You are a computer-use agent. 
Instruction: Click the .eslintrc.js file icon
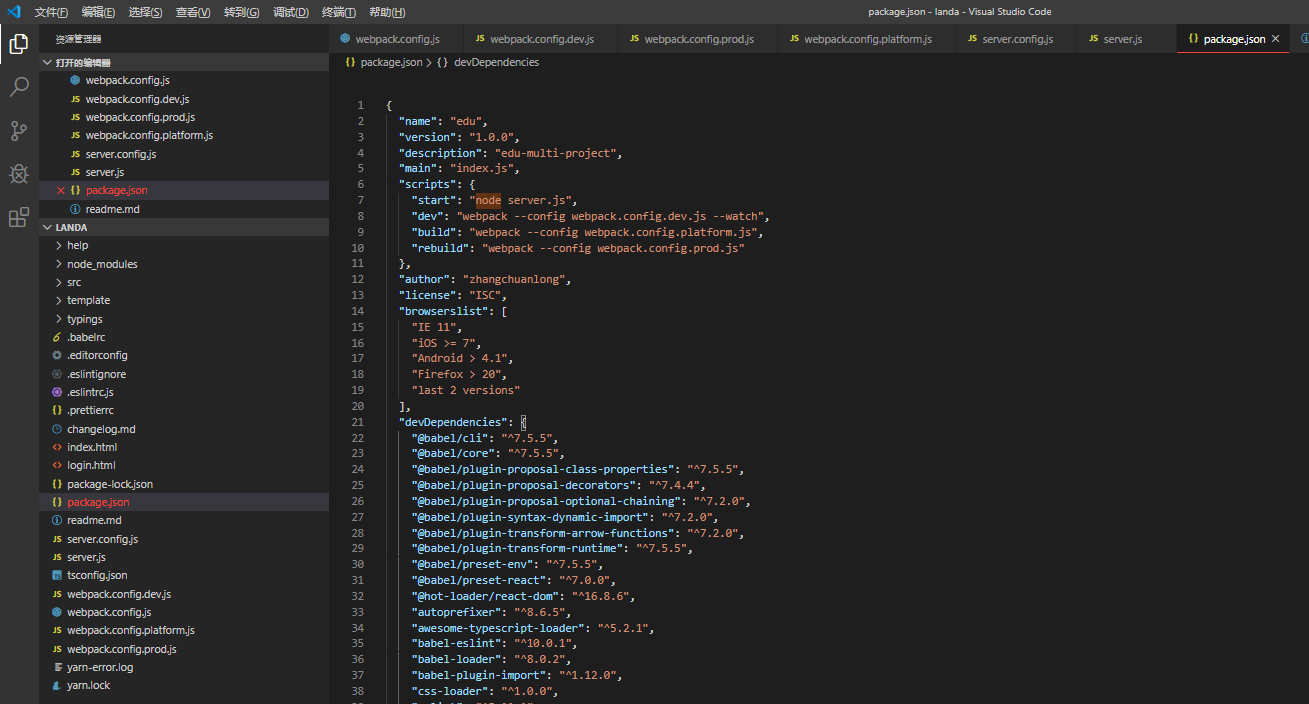coord(57,392)
